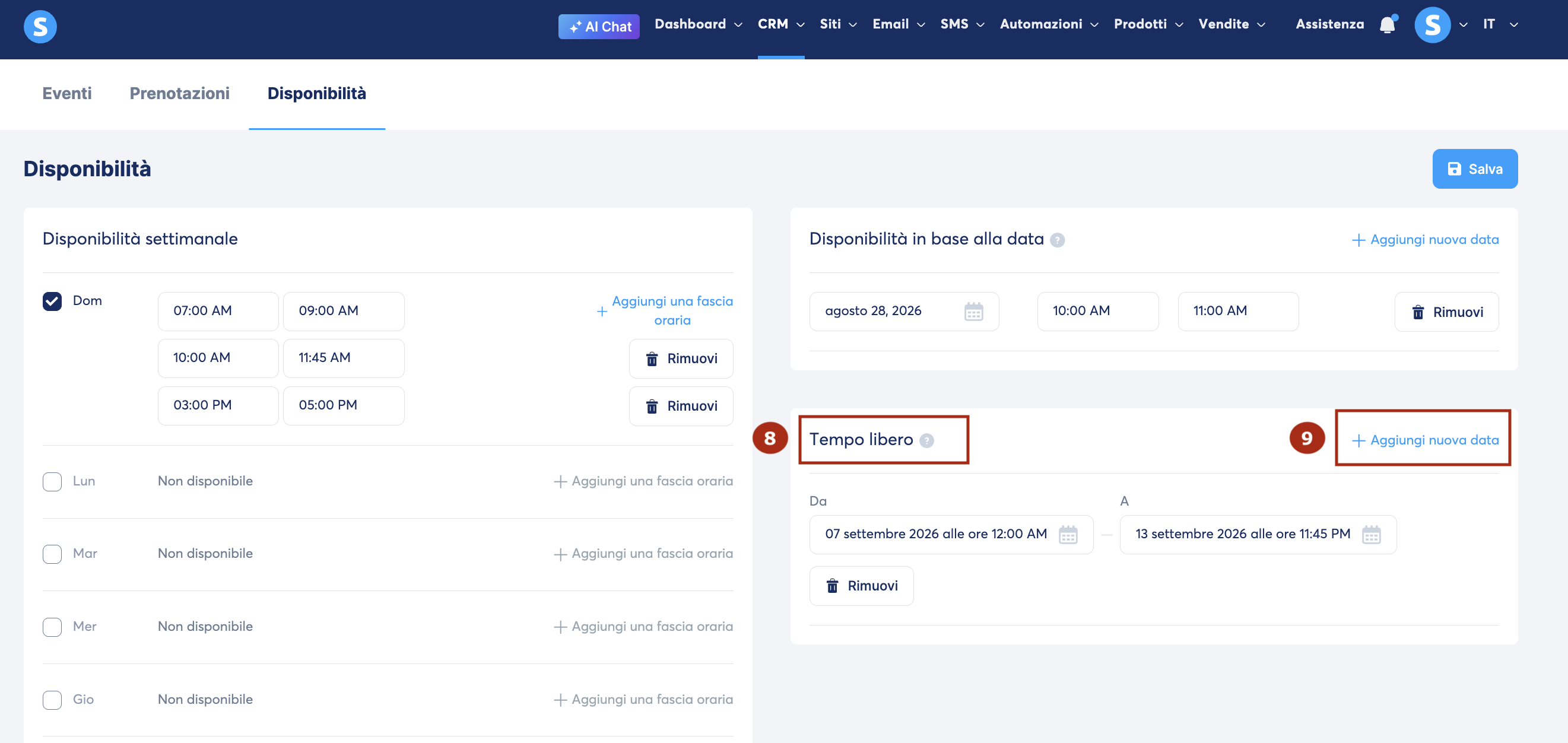Click the Systeme logo in header

tap(40, 26)
